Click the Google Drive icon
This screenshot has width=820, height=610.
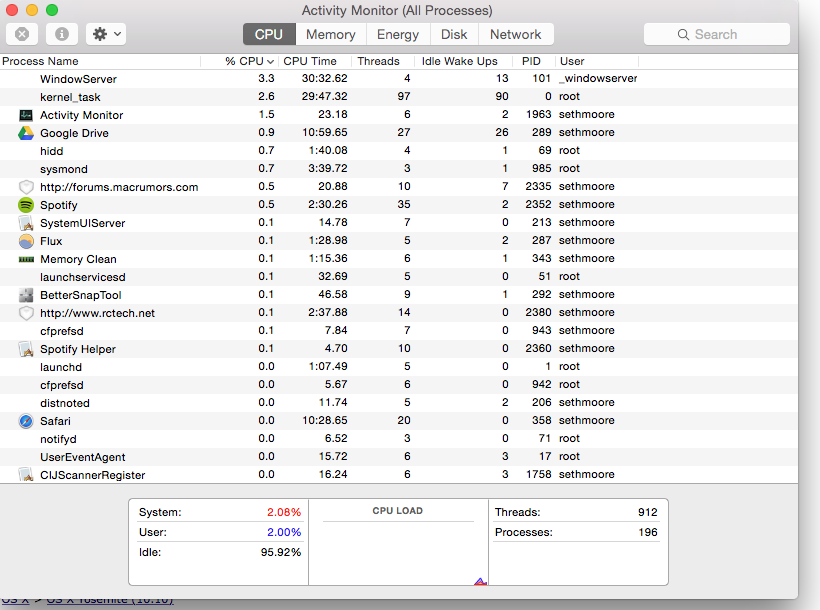[x=26, y=133]
